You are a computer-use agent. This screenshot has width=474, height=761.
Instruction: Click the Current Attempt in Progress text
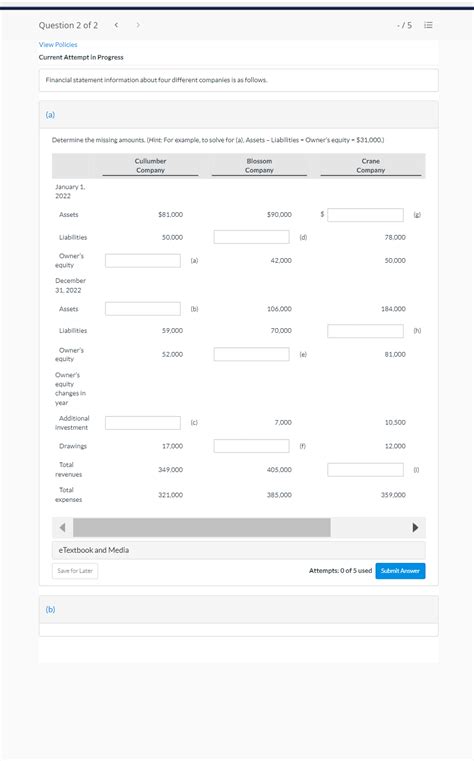pos(81,57)
